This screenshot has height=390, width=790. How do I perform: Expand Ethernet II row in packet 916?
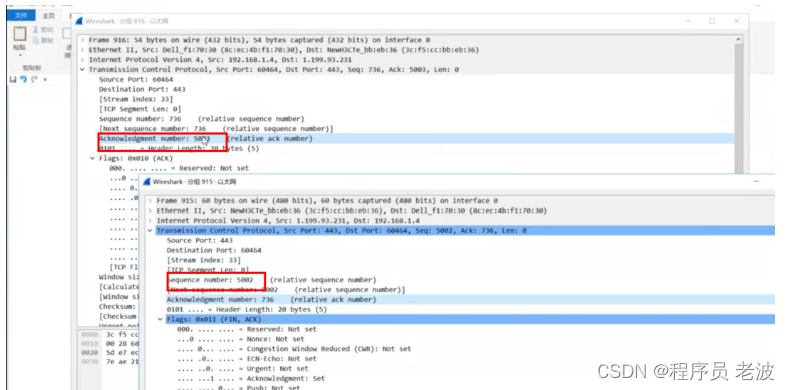83,50
